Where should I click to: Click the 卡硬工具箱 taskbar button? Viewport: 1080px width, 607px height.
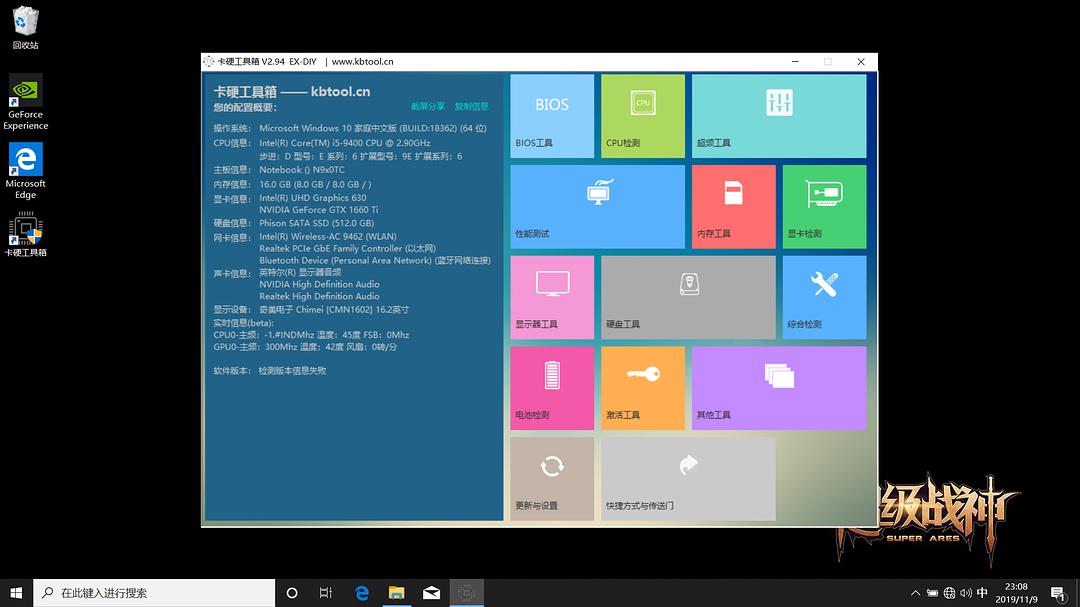click(x=467, y=593)
